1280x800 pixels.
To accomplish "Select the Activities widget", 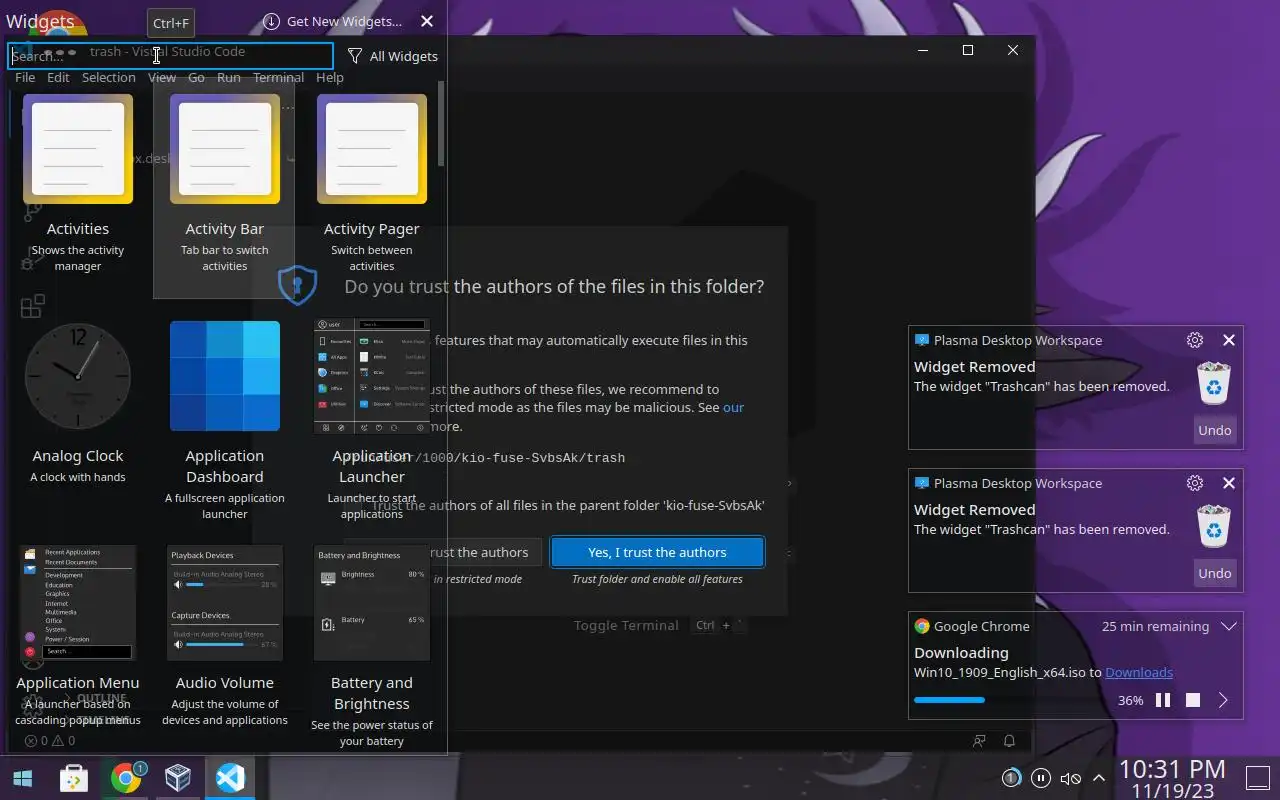I will 78,185.
